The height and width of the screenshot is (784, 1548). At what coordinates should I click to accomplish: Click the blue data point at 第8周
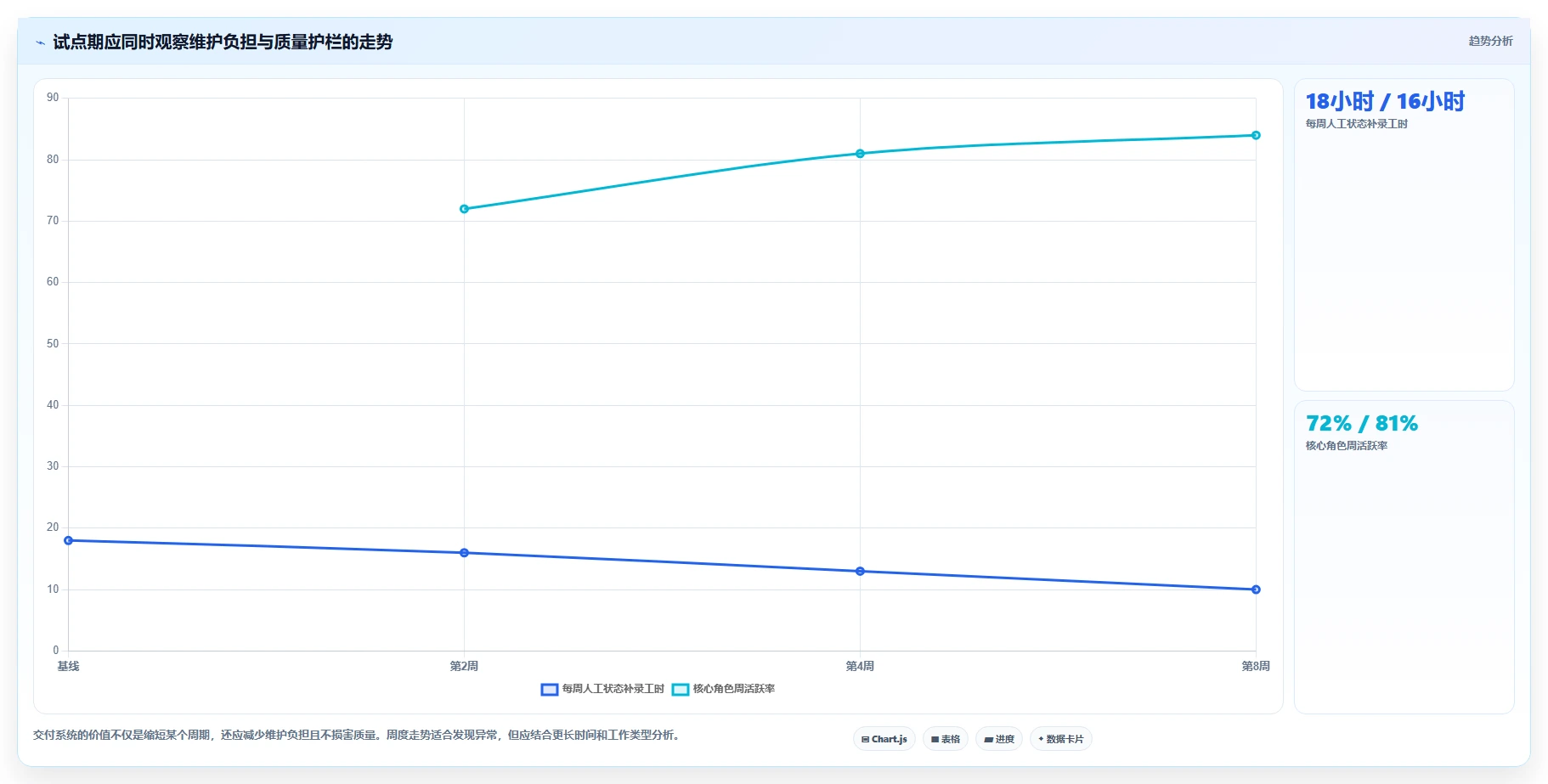(x=1256, y=589)
